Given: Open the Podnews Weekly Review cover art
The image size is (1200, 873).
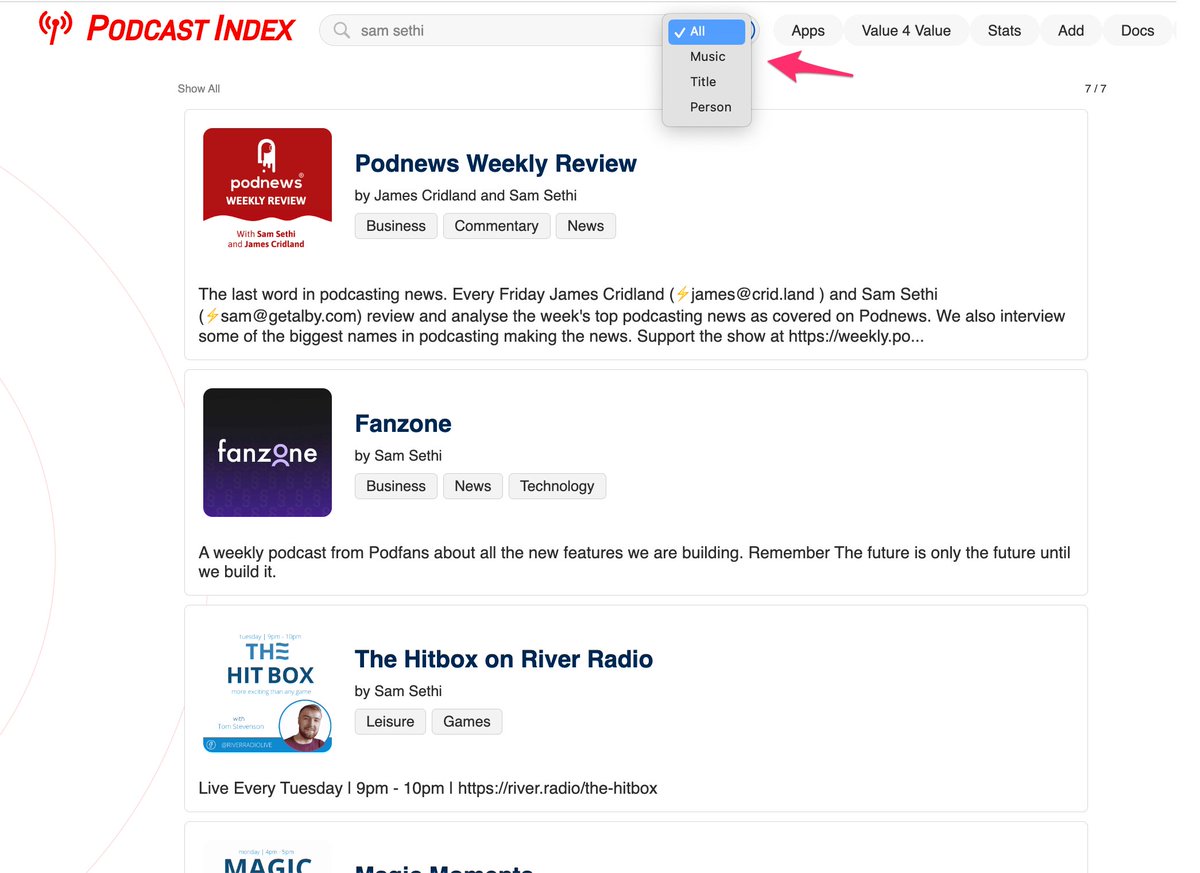Looking at the screenshot, I should point(267,192).
